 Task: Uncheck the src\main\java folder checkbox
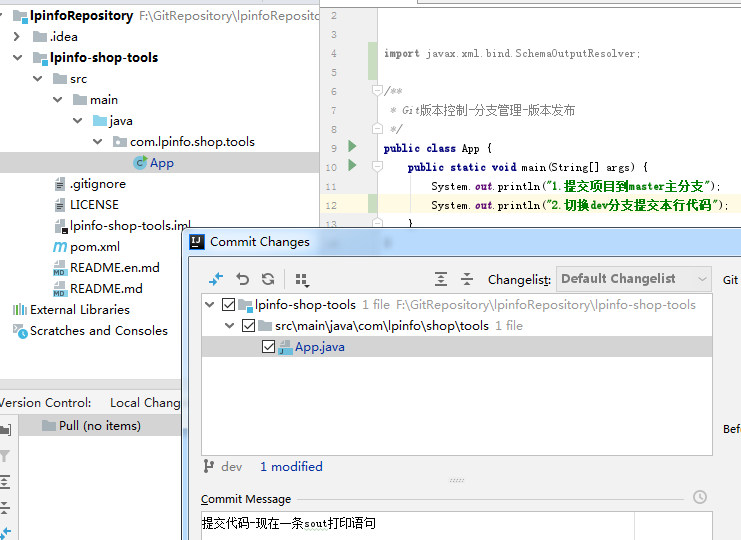(249, 326)
